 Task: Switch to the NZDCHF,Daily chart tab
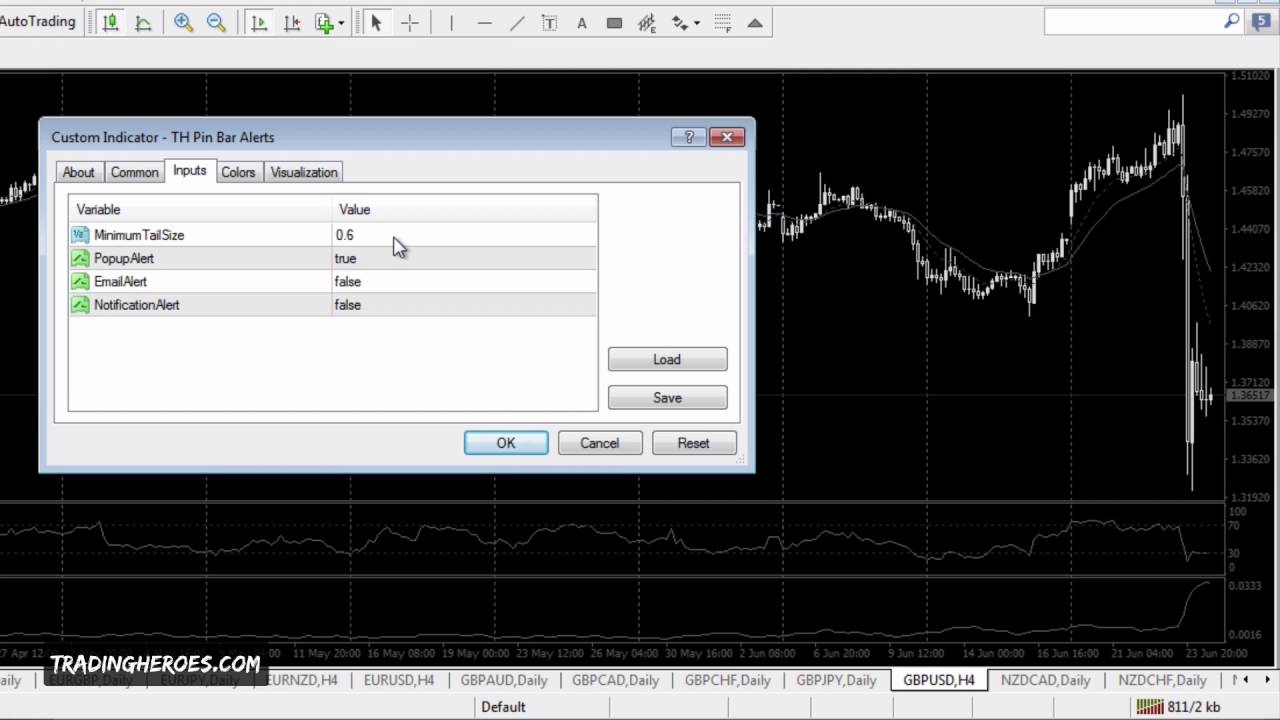[x=1162, y=680]
